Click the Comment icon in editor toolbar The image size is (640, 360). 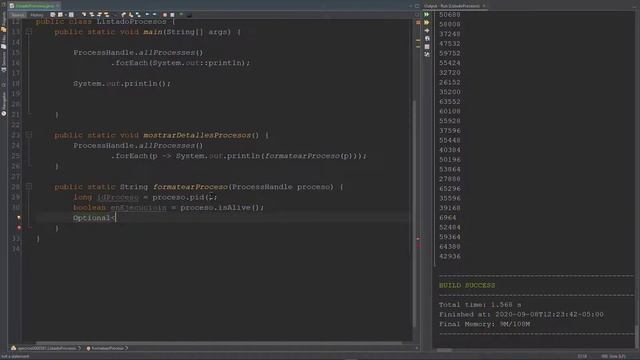tap(181, 14)
